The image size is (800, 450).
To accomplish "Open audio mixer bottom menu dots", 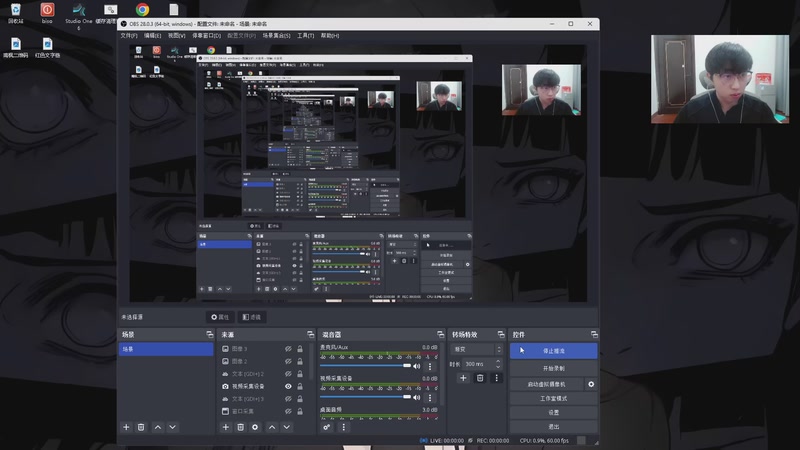I will point(343,427).
